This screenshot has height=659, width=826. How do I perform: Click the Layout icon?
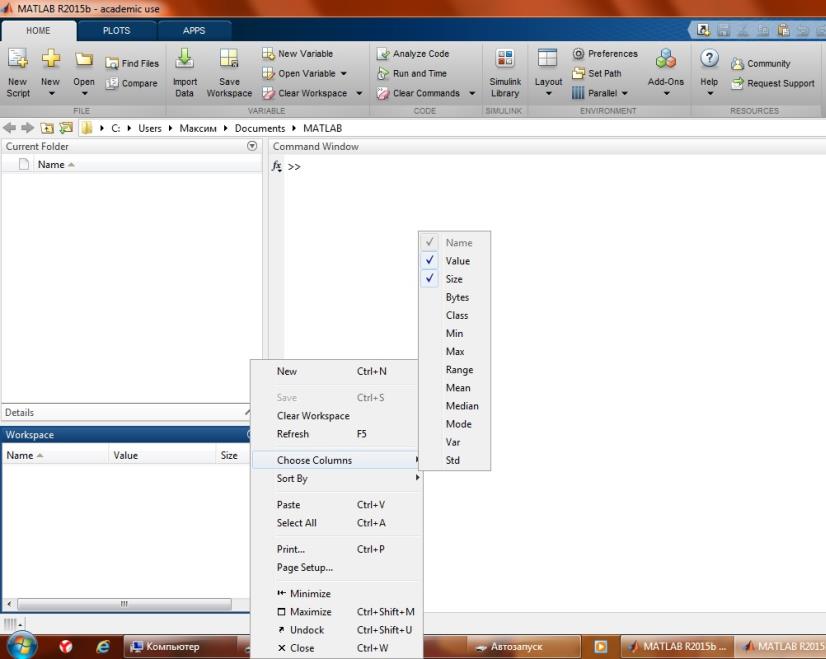click(x=547, y=58)
